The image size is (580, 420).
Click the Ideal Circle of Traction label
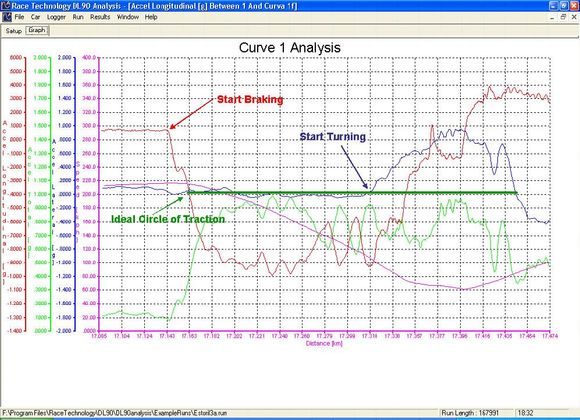[x=168, y=219]
